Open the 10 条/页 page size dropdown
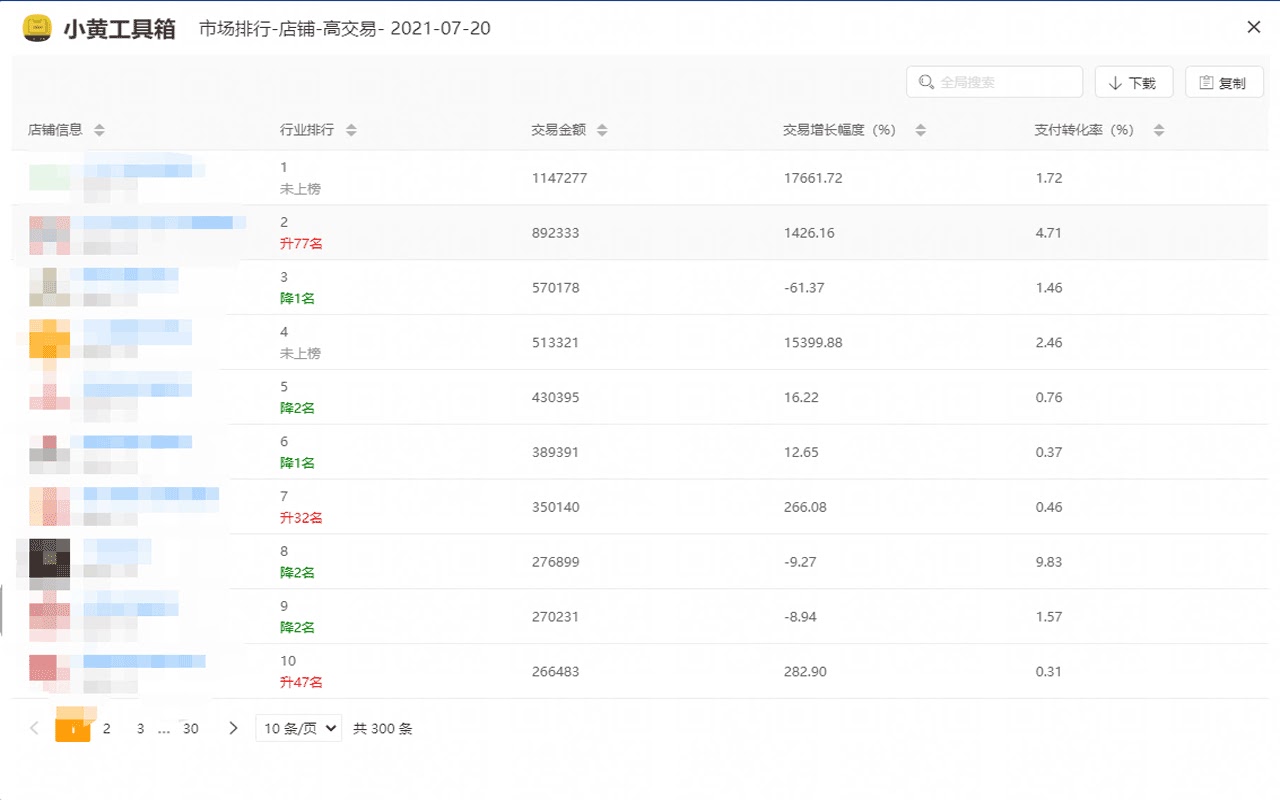Screen dimensions: 1280x800 (299, 728)
